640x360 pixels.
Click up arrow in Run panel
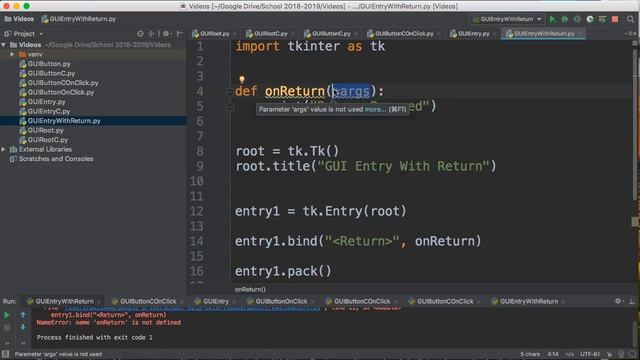tap(23, 315)
